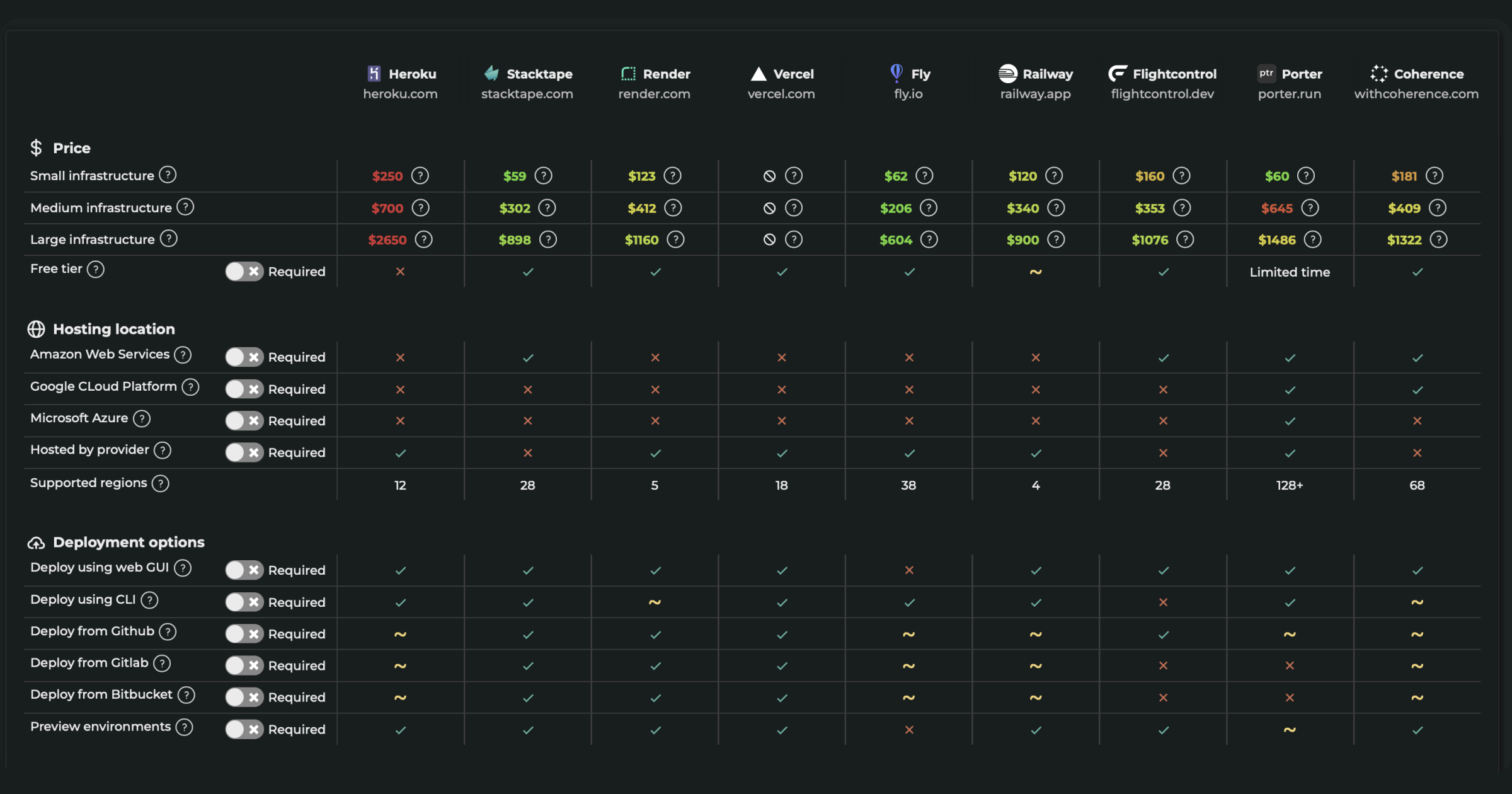This screenshot has height=794, width=1512.
Task: Open help icon beside Deploy from Github
Action: [168, 631]
